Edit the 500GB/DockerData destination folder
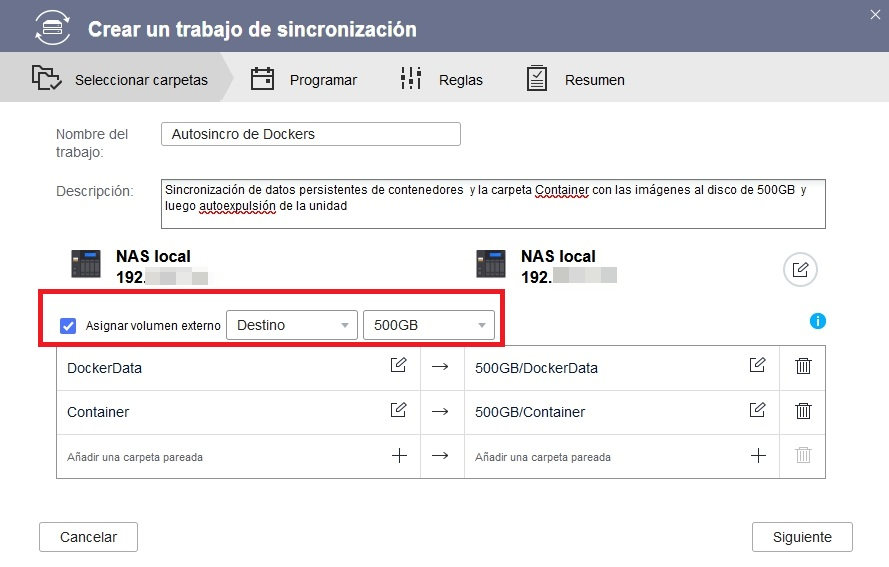Screen dimensions: 889x567 [x=758, y=366]
